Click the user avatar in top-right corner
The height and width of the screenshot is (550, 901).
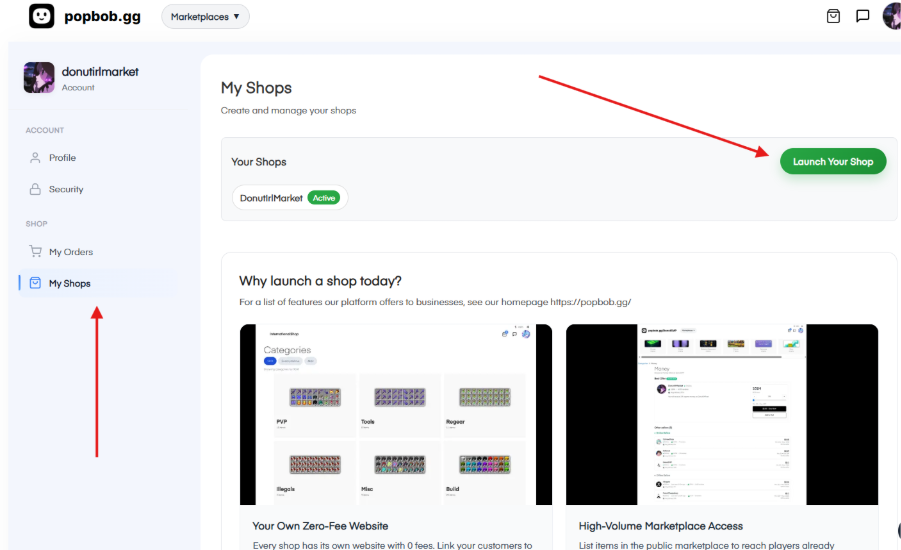click(x=892, y=16)
